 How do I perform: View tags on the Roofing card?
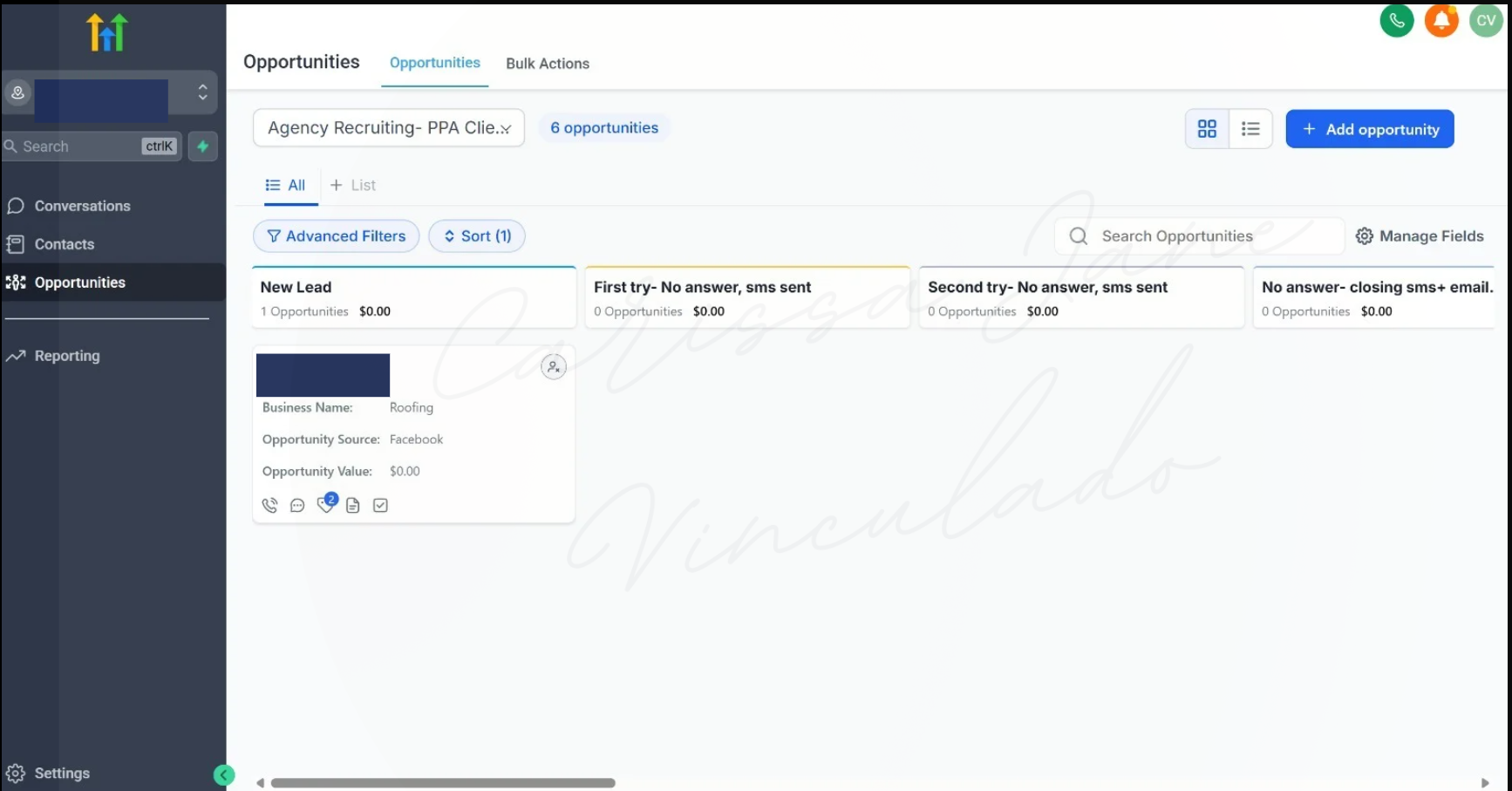[325, 506]
